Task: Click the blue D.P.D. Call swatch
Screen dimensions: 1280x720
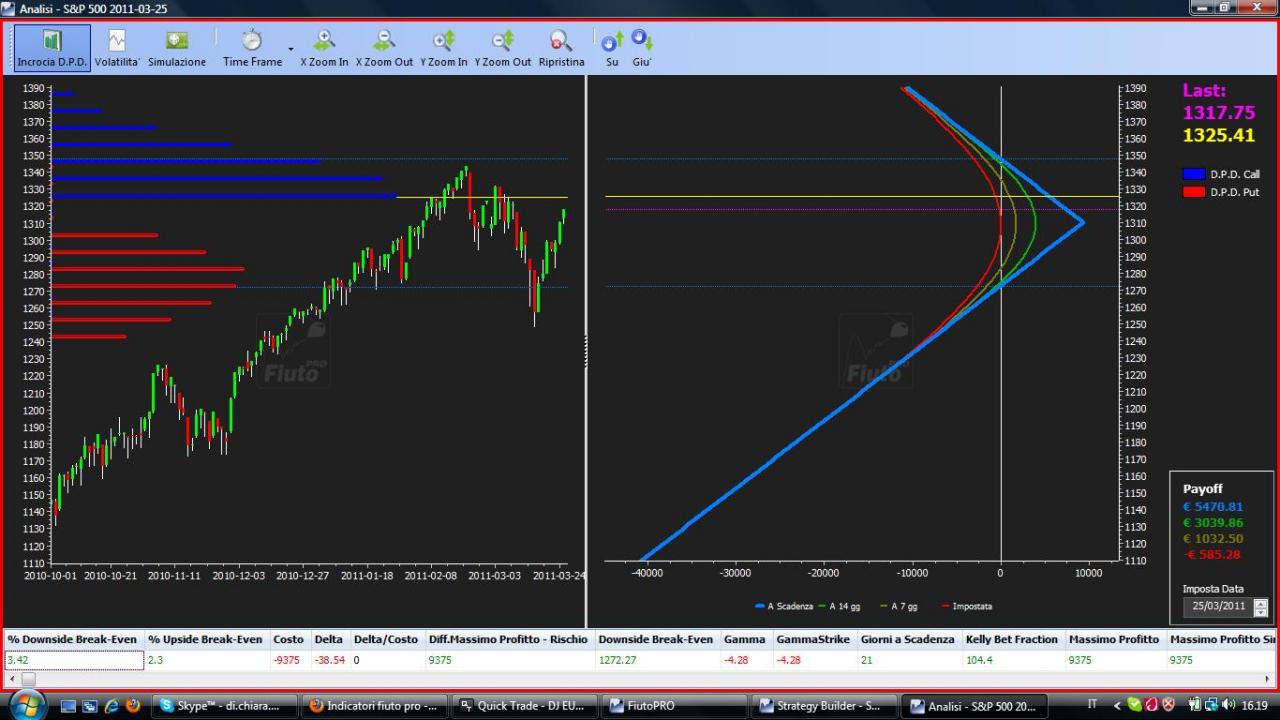Action: 1194,174
